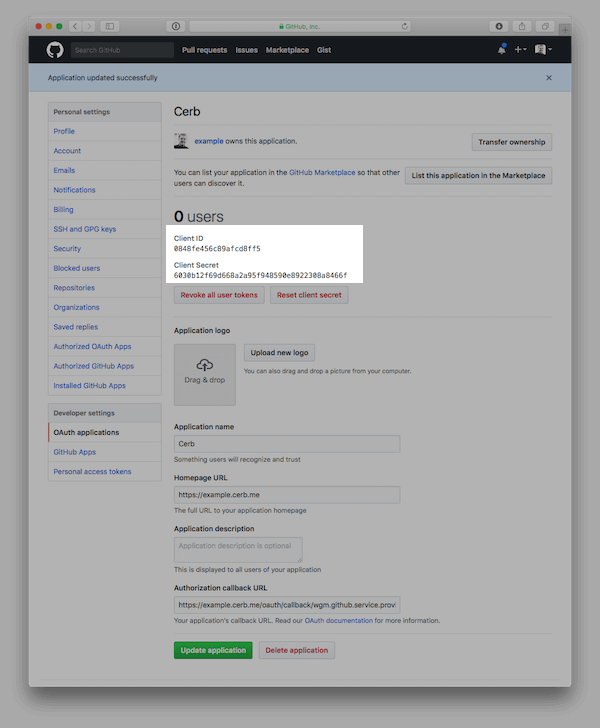Open the GitHub Marketplace link
The width and height of the screenshot is (600, 728).
tap(322, 172)
